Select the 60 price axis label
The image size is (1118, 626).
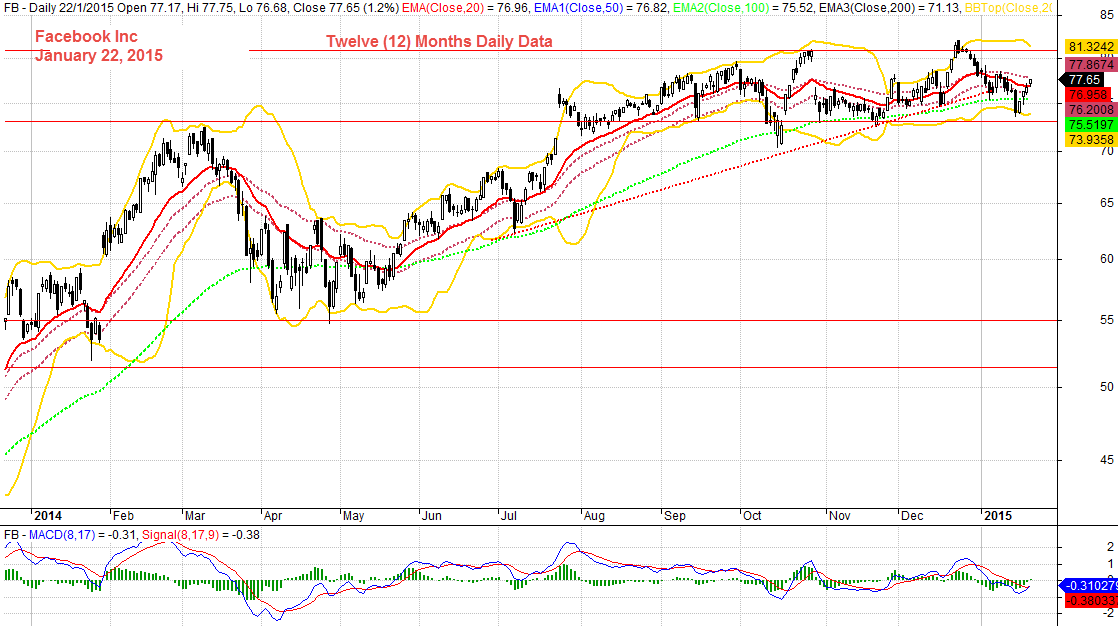tap(1107, 259)
